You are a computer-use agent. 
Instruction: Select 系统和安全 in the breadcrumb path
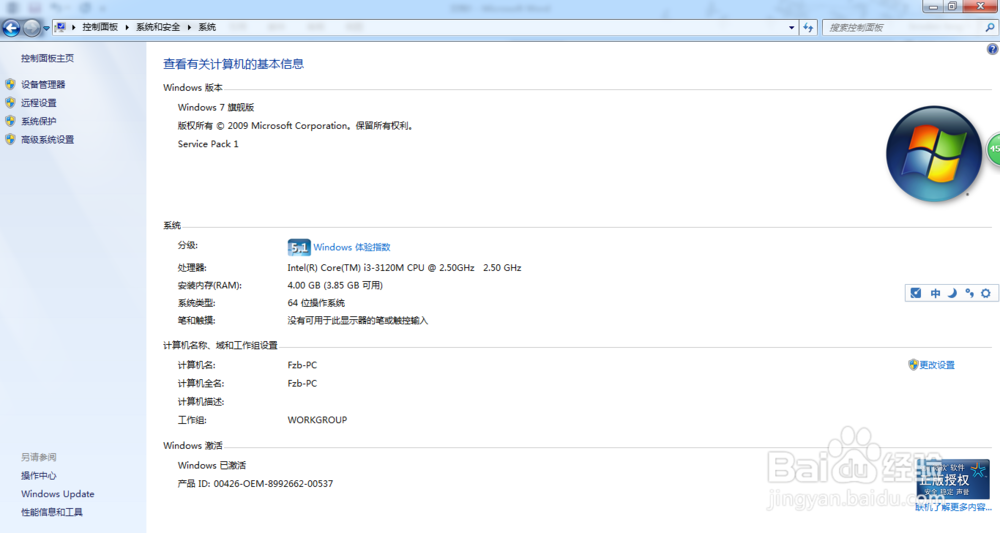click(158, 27)
